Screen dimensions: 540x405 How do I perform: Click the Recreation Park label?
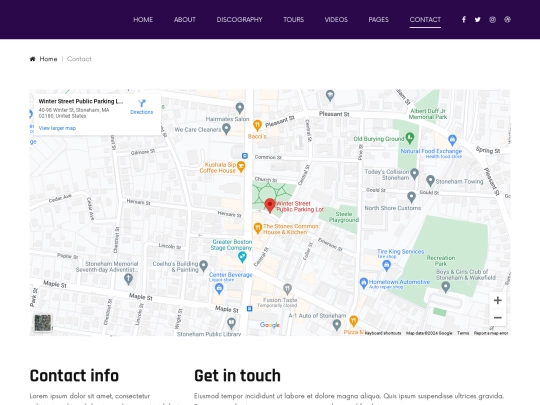coord(441,261)
